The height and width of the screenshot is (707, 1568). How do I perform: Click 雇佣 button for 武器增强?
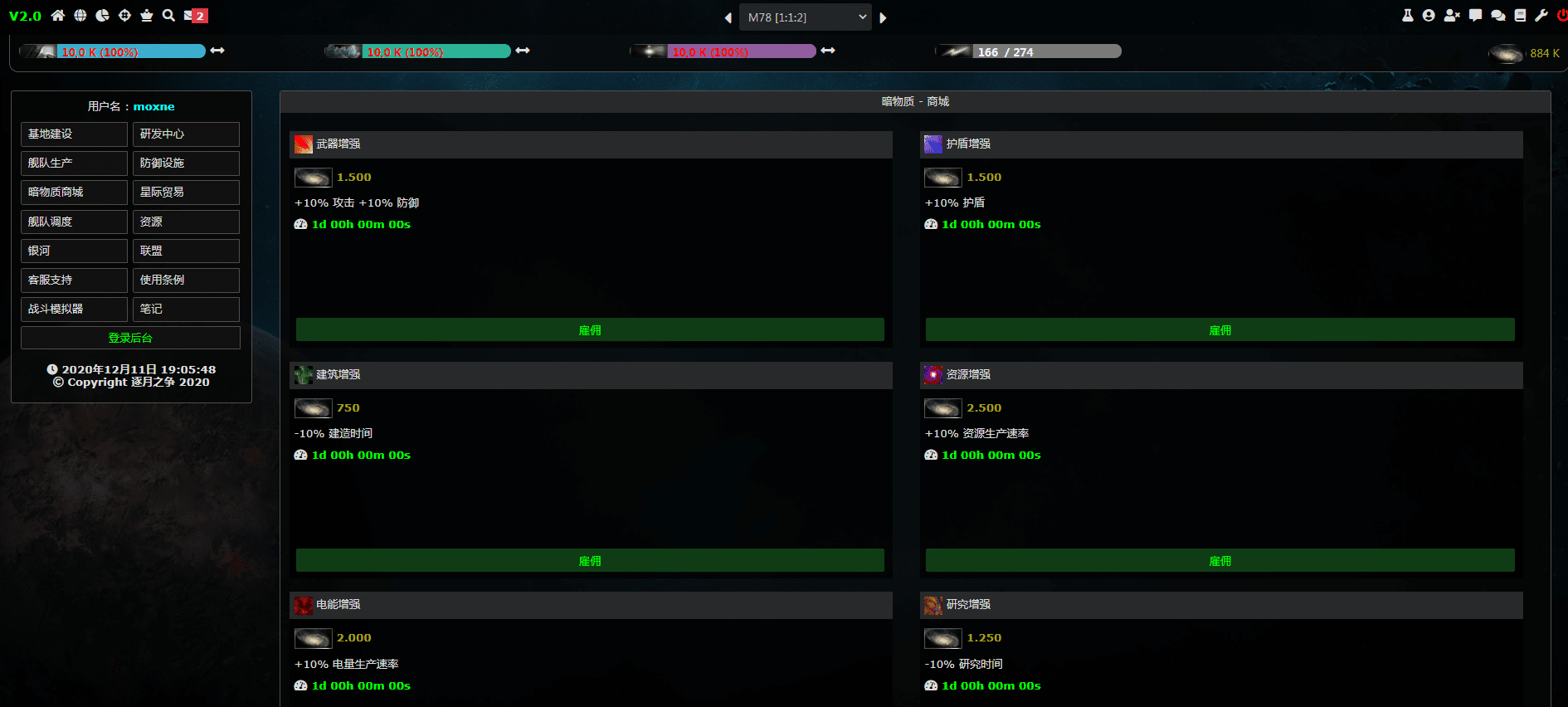coord(590,330)
